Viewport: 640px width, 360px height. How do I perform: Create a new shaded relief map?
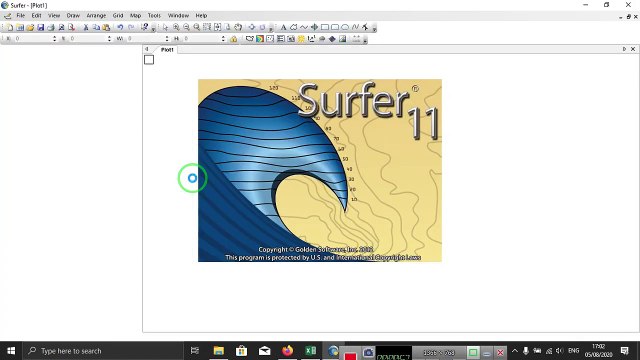coord(301,39)
